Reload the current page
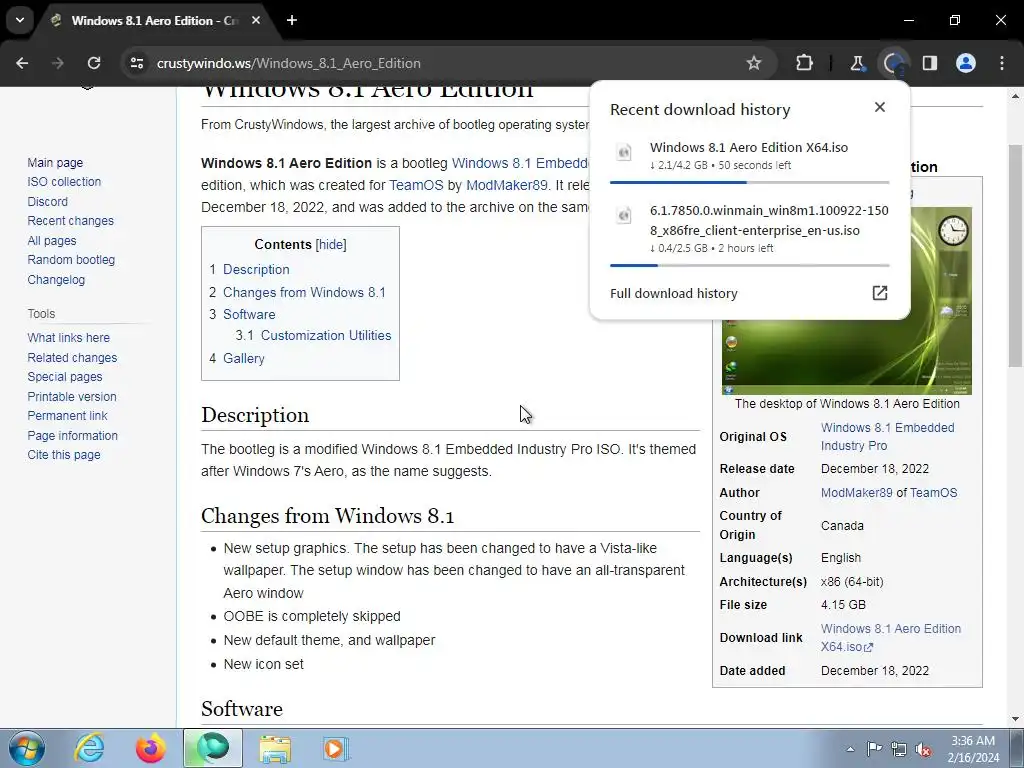1024x768 pixels. coord(94,63)
